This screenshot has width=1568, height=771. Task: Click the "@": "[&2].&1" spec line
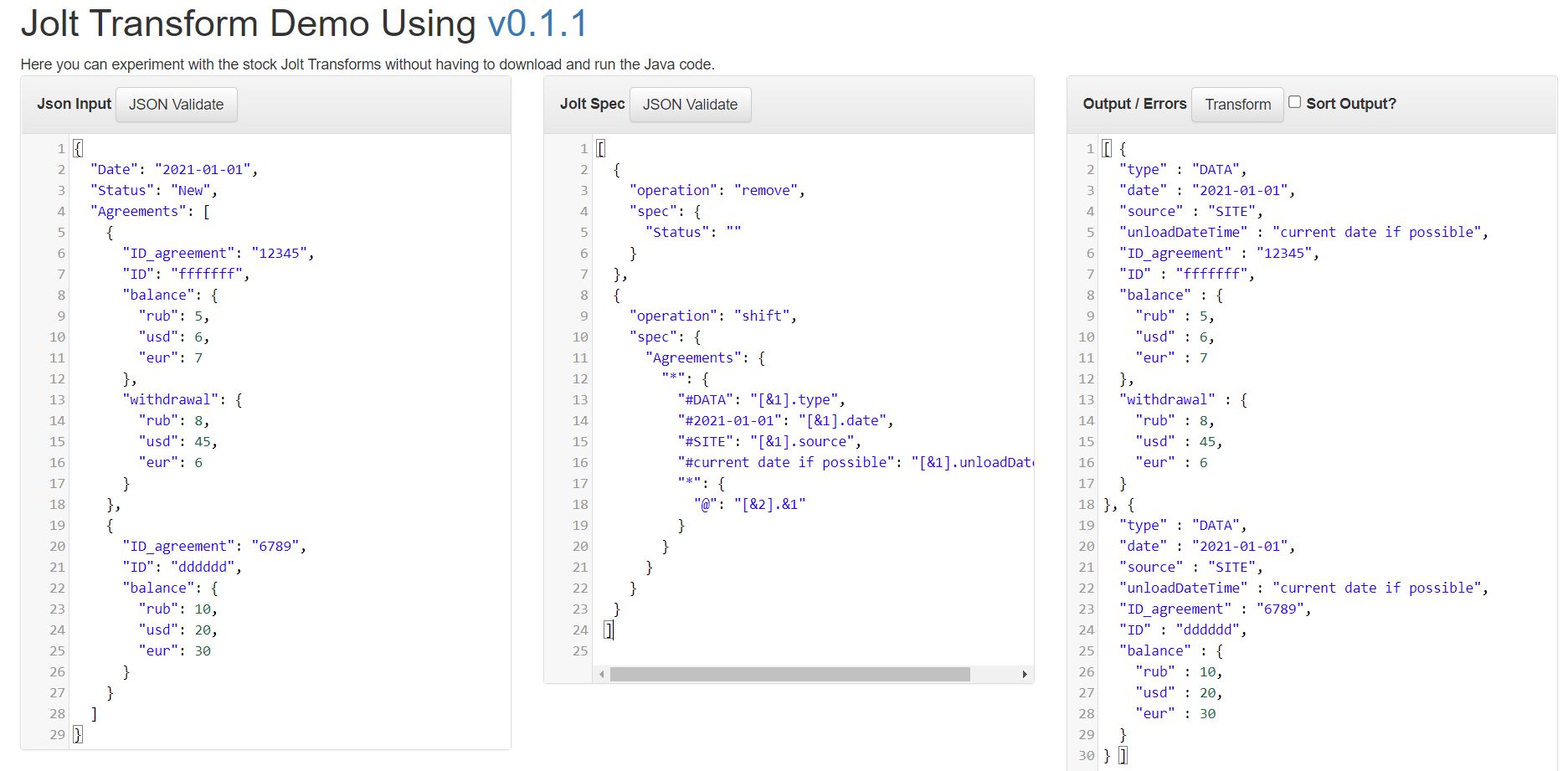(750, 504)
